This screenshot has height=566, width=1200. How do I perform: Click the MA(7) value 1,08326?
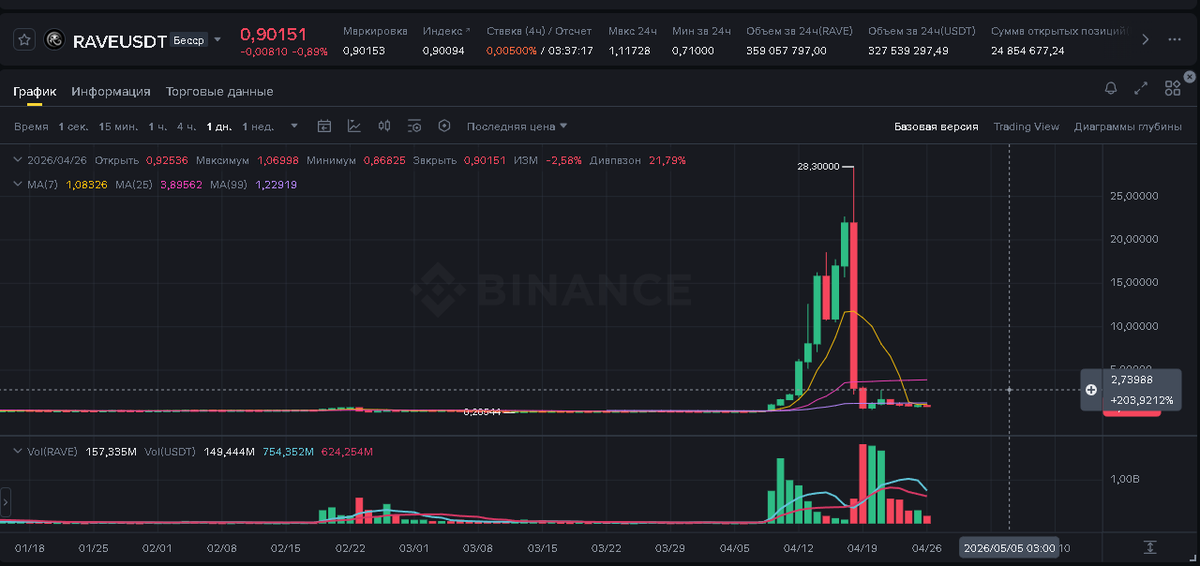[86, 185]
